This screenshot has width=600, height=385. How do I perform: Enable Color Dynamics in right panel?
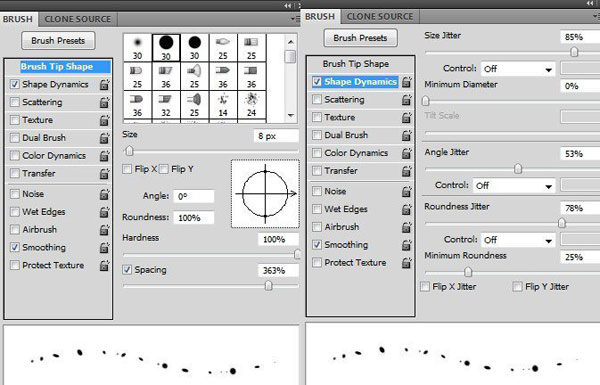317,153
